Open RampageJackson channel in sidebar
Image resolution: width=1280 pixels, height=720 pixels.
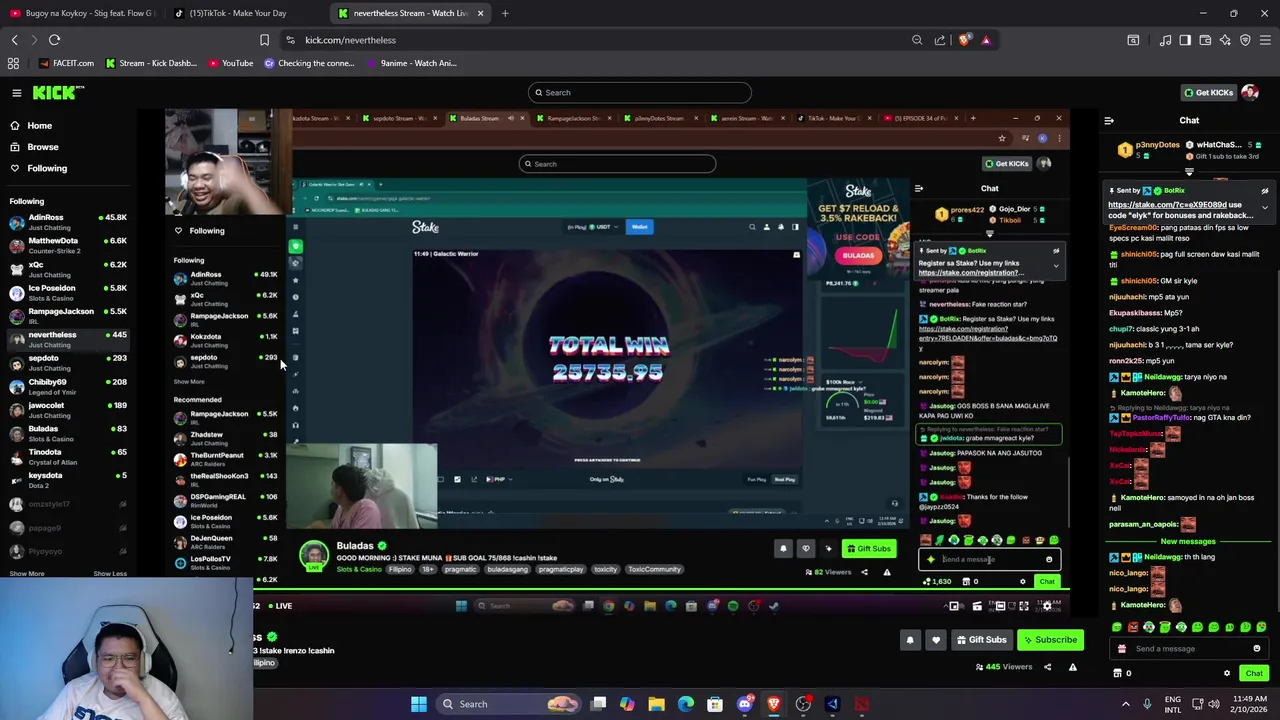(66, 316)
